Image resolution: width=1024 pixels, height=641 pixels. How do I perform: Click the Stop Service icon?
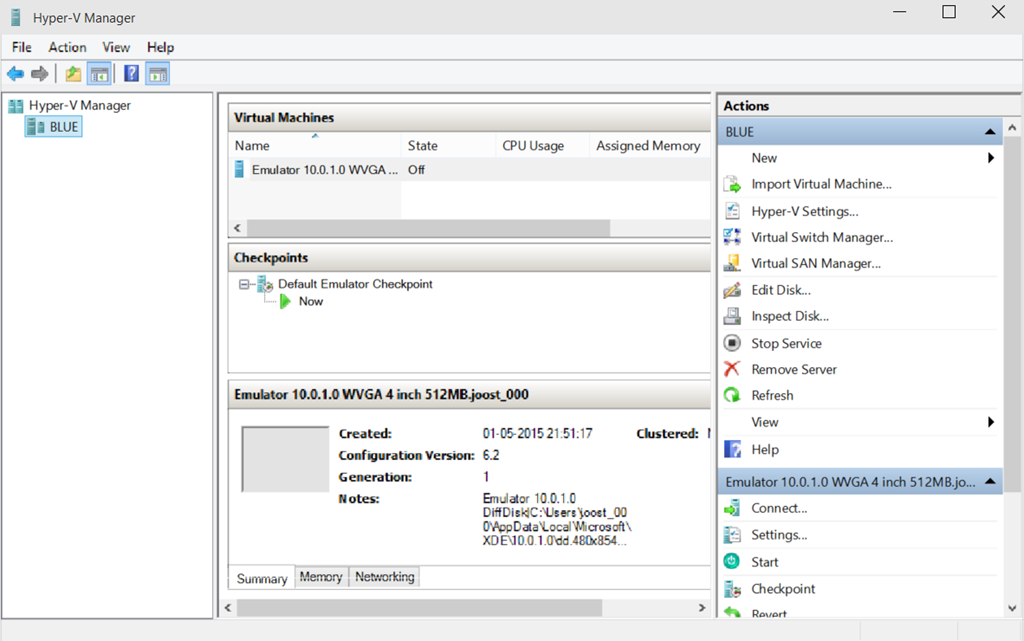[732, 343]
